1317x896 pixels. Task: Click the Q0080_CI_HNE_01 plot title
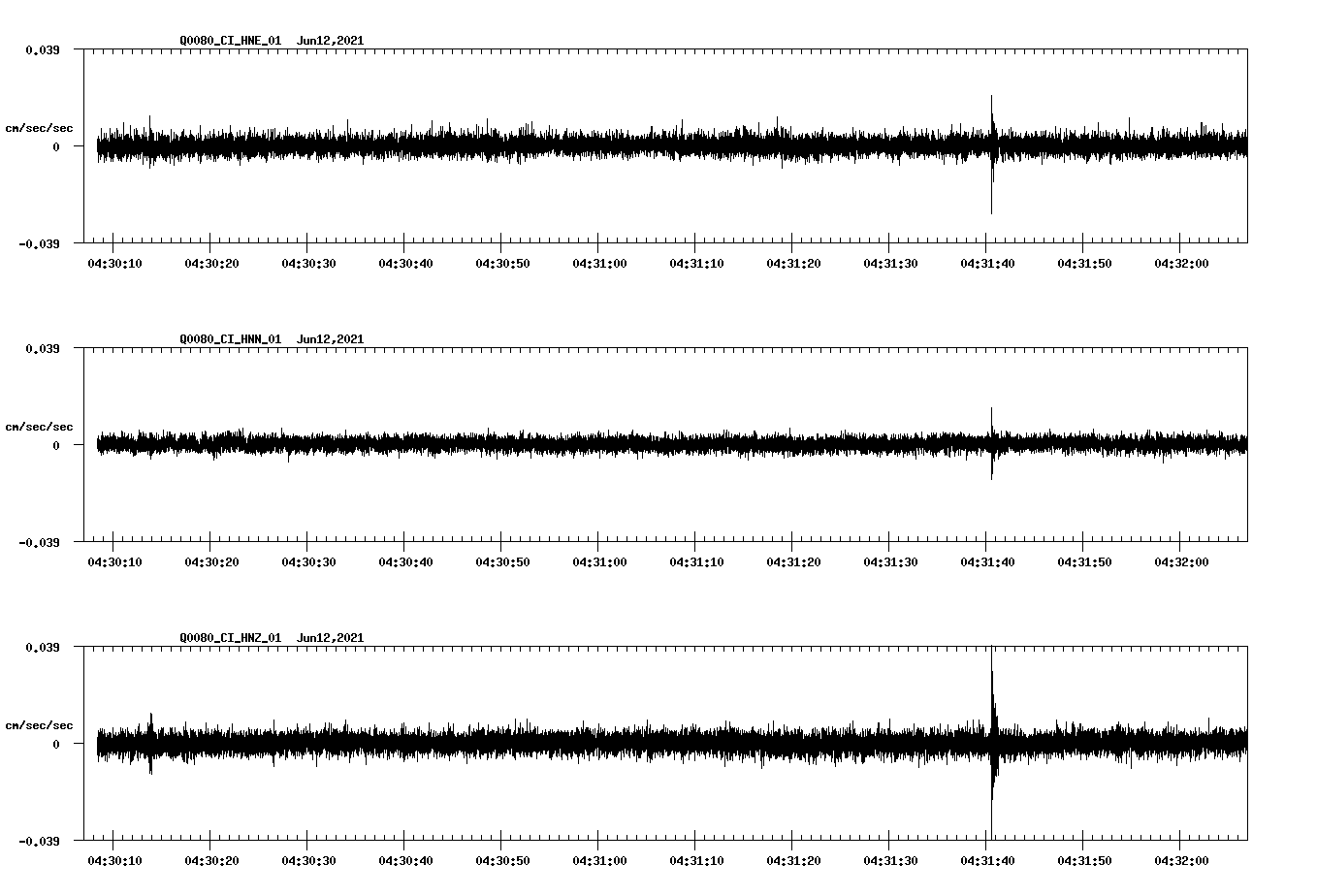(272, 41)
